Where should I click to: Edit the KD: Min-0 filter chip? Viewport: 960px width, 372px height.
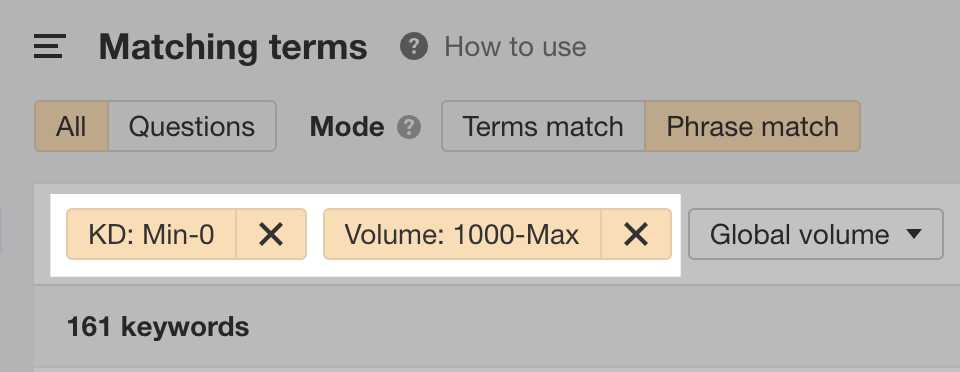151,234
